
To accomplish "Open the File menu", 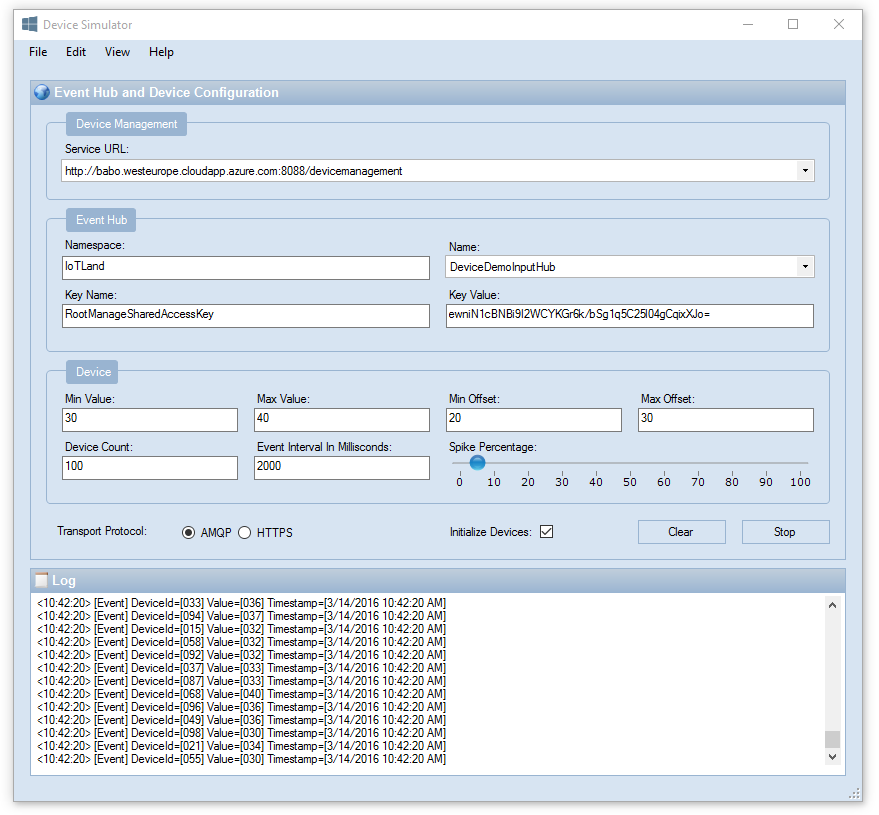I will 38,52.
